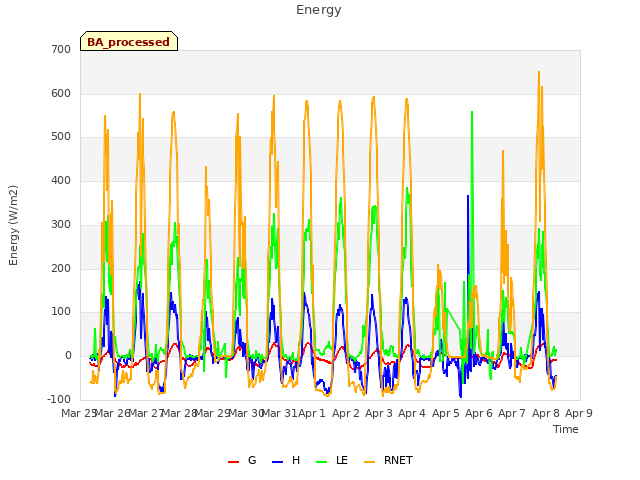Click the blue H legend color marker

coord(277,462)
